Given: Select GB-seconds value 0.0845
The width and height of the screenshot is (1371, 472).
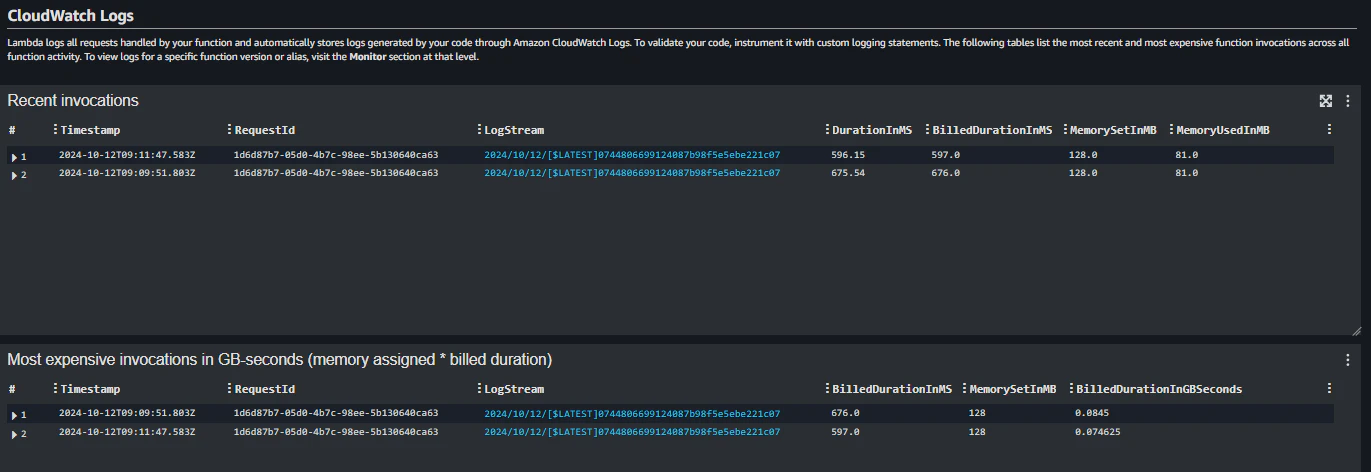Looking at the screenshot, I should (x=1092, y=413).
